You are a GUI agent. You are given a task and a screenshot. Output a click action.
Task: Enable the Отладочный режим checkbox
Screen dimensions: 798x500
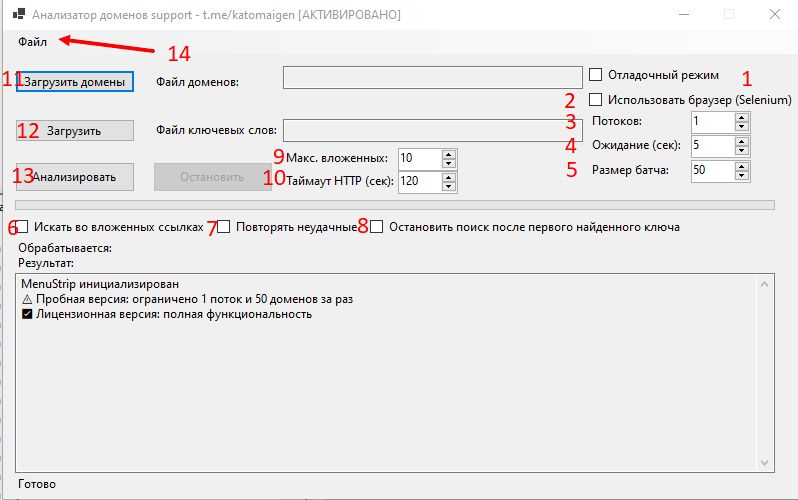596,75
